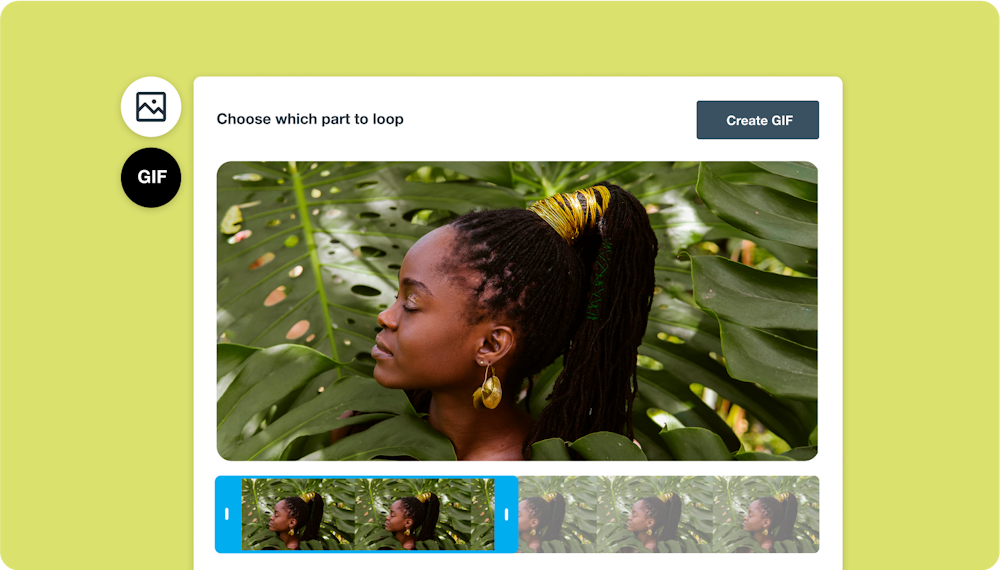Switch to the GIF mode button
The width and height of the screenshot is (1000, 570).
pos(151,177)
